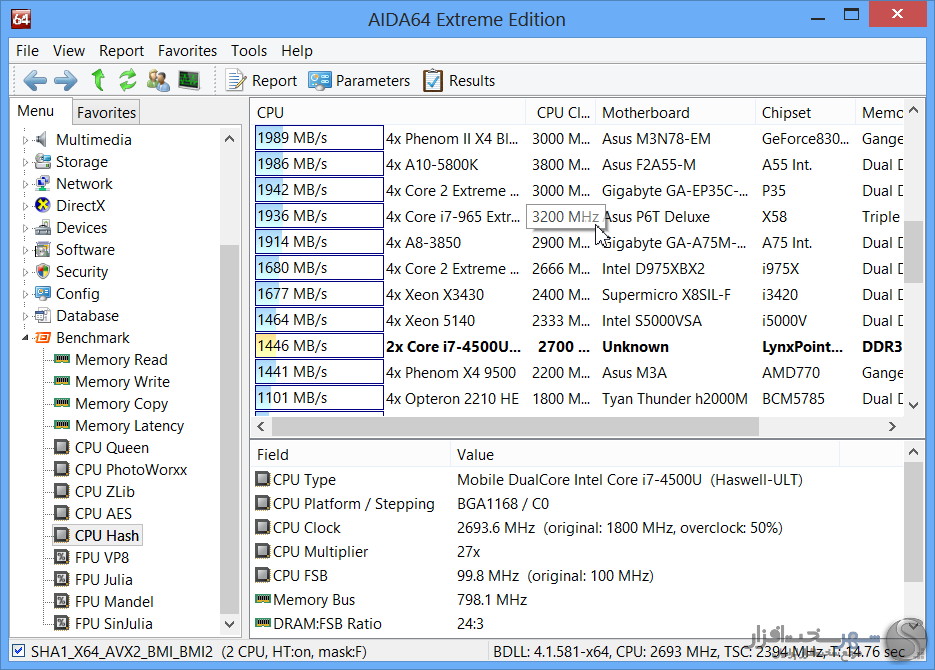Open the system monitor graph icon
Viewport: 935px width, 670px height.
(189, 81)
